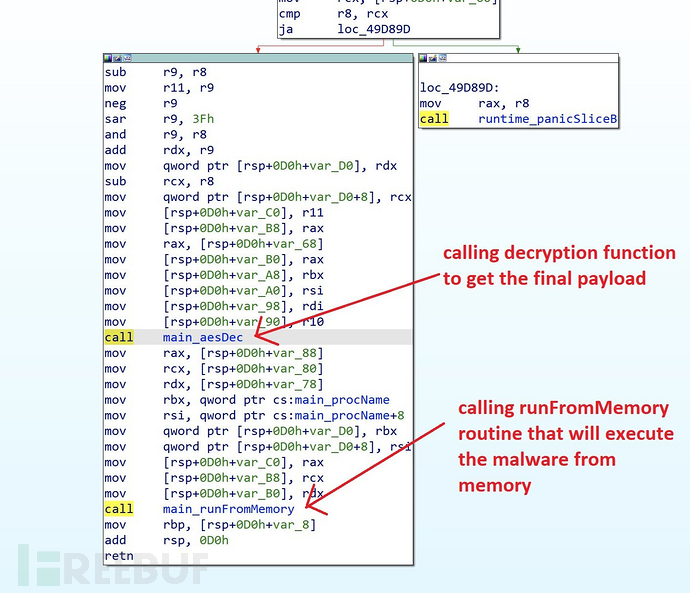Select the loc_49D89D: label in right block

pyautogui.click(x=459, y=88)
